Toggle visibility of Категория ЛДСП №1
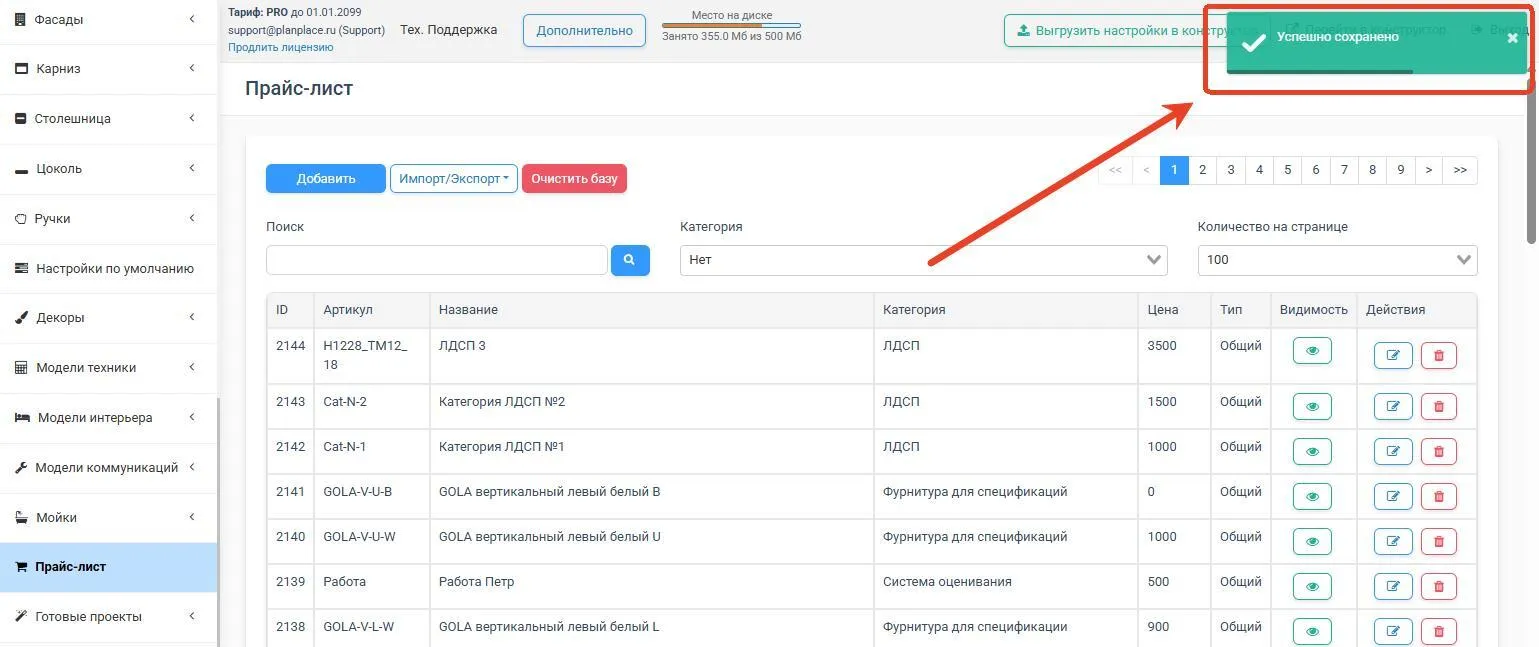 pyautogui.click(x=1312, y=451)
